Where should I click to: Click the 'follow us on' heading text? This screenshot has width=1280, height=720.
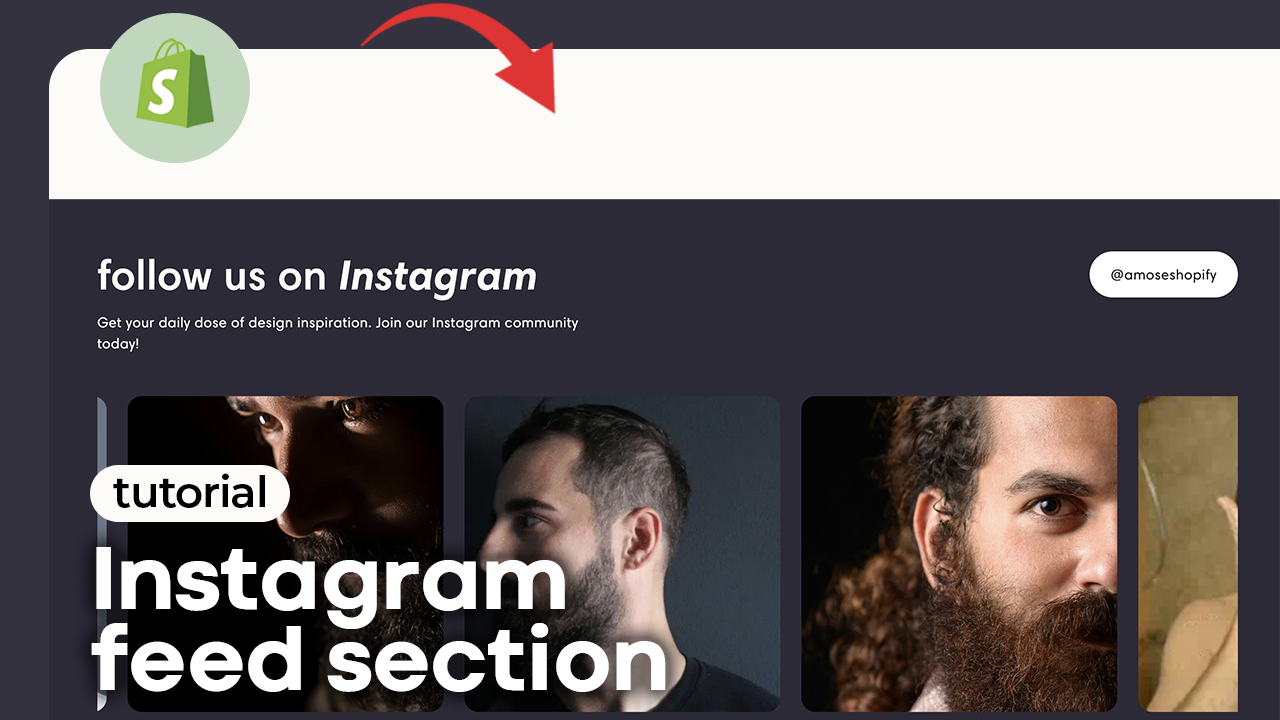pos(212,277)
